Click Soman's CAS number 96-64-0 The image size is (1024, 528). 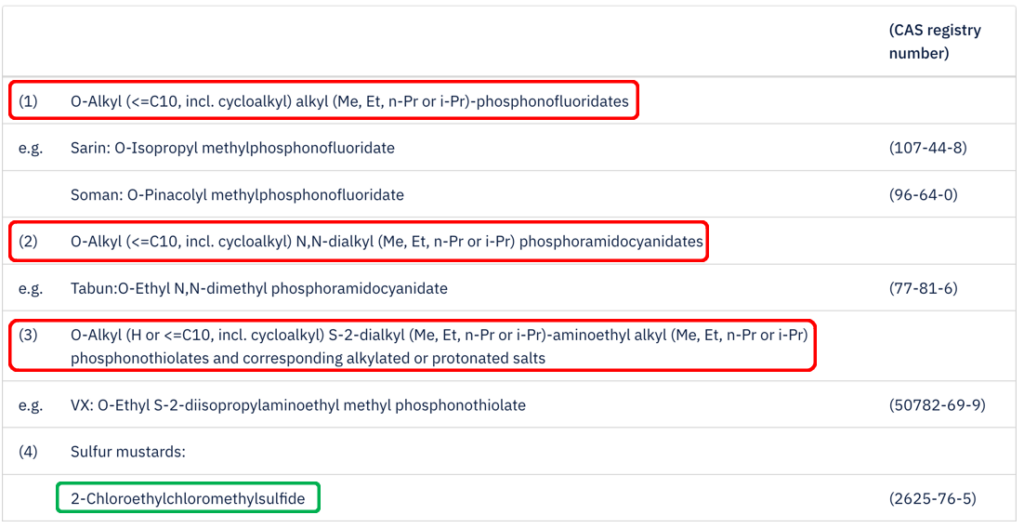923,194
